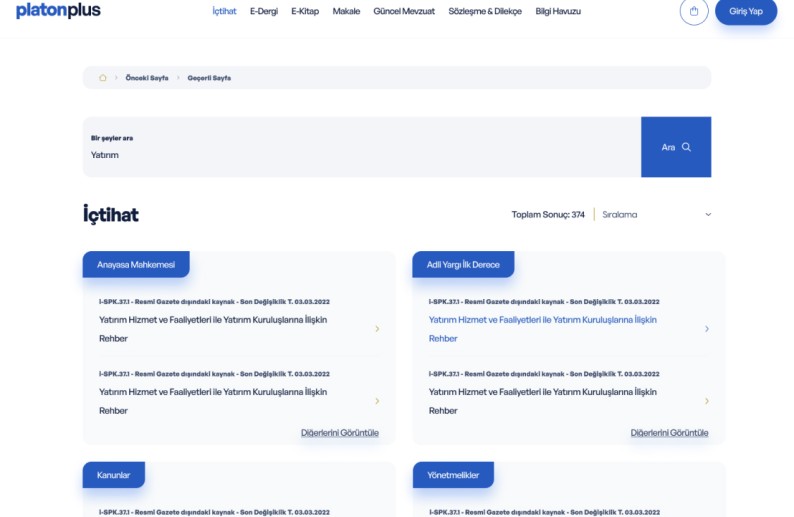Click the Giriş Yap login button

[x=746, y=11]
